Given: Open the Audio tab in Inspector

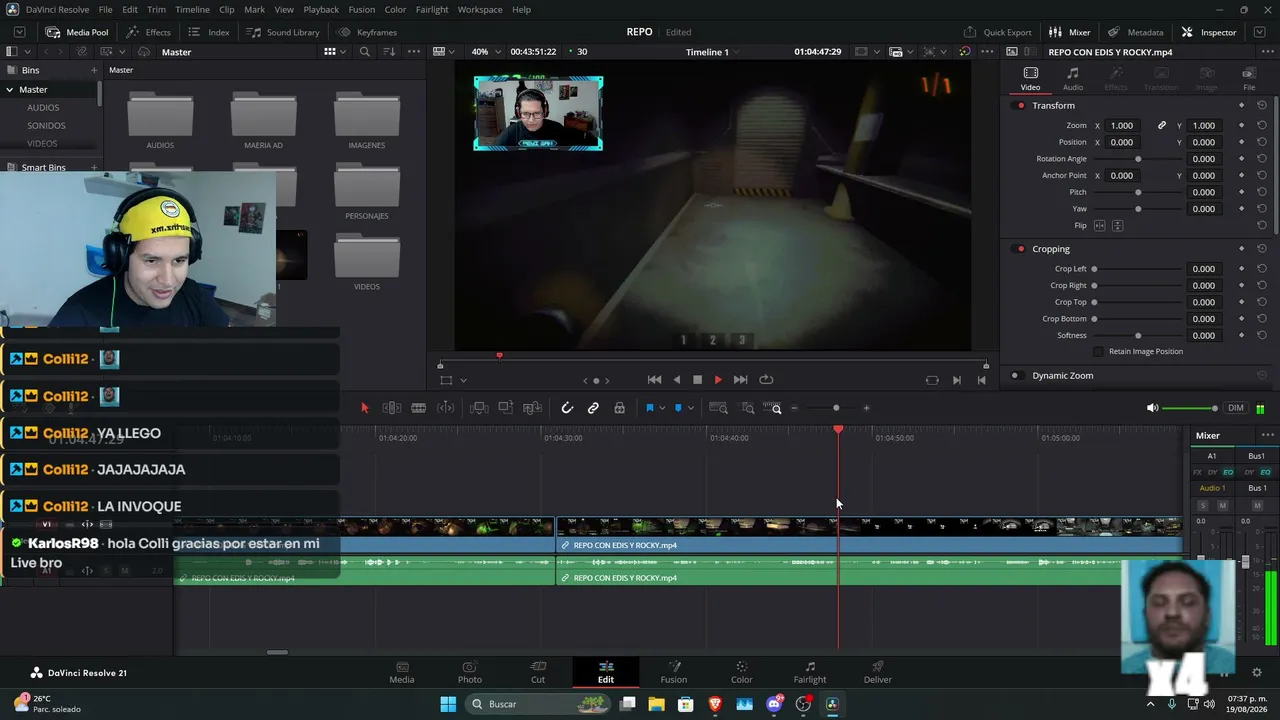Looking at the screenshot, I should coord(1073,79).
